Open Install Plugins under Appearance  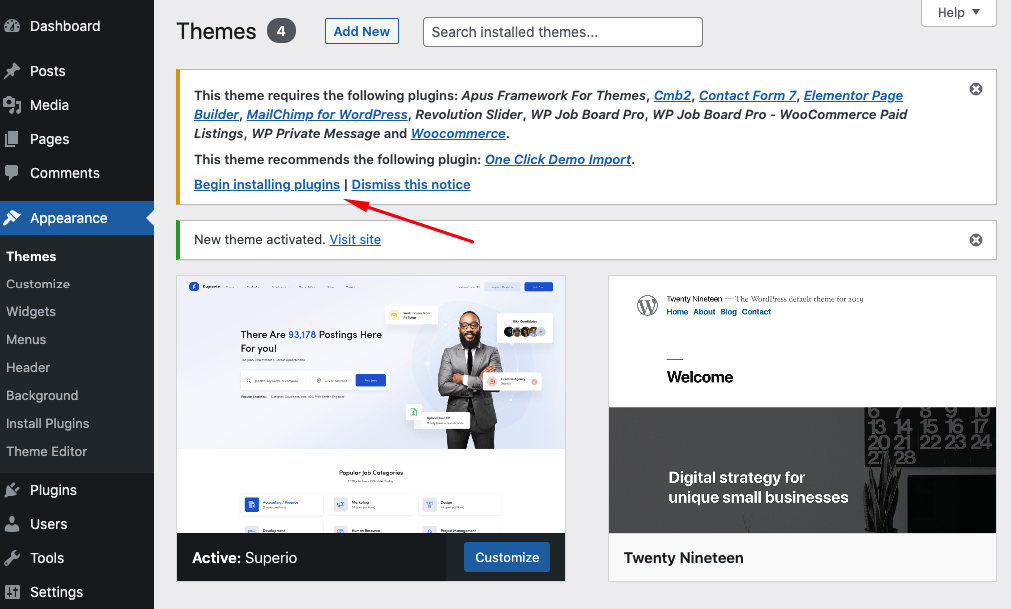47,423
